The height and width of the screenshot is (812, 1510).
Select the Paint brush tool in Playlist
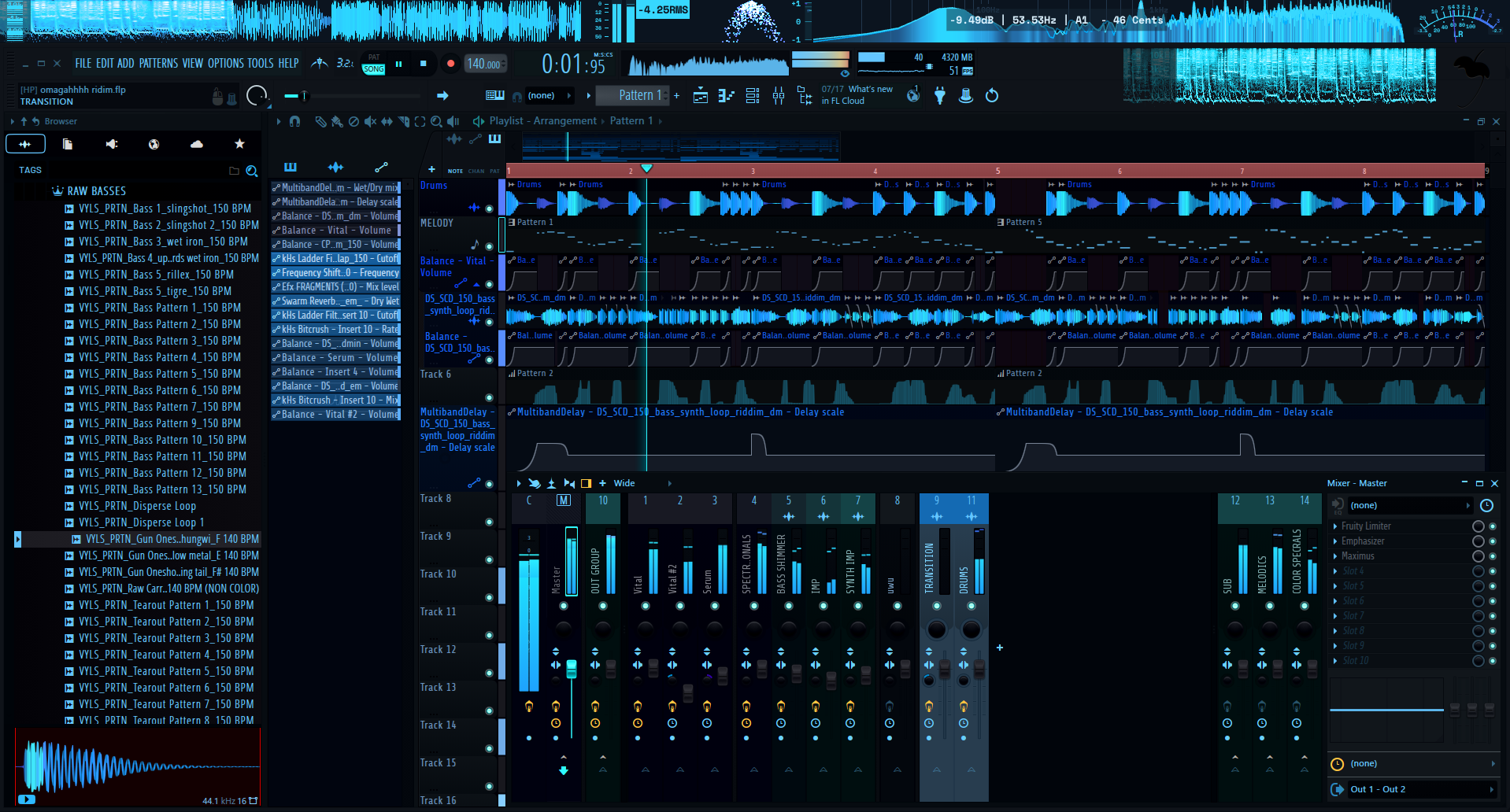(337, 121)
